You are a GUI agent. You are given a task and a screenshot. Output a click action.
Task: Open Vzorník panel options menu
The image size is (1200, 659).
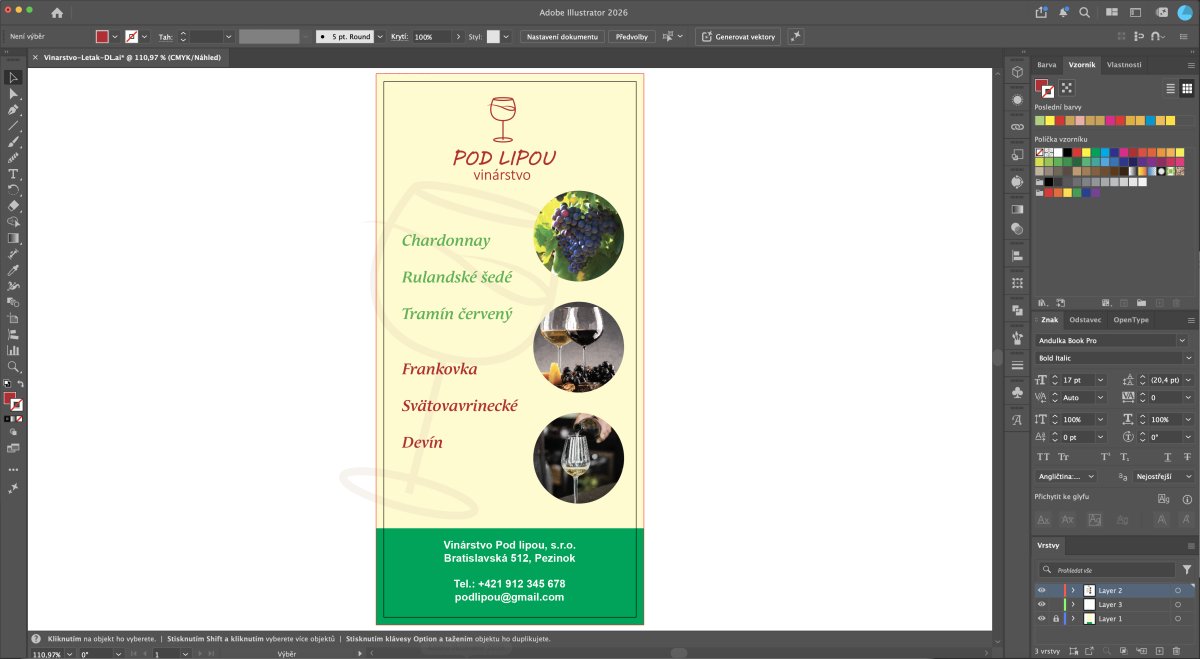click(x=1191, y=64)
